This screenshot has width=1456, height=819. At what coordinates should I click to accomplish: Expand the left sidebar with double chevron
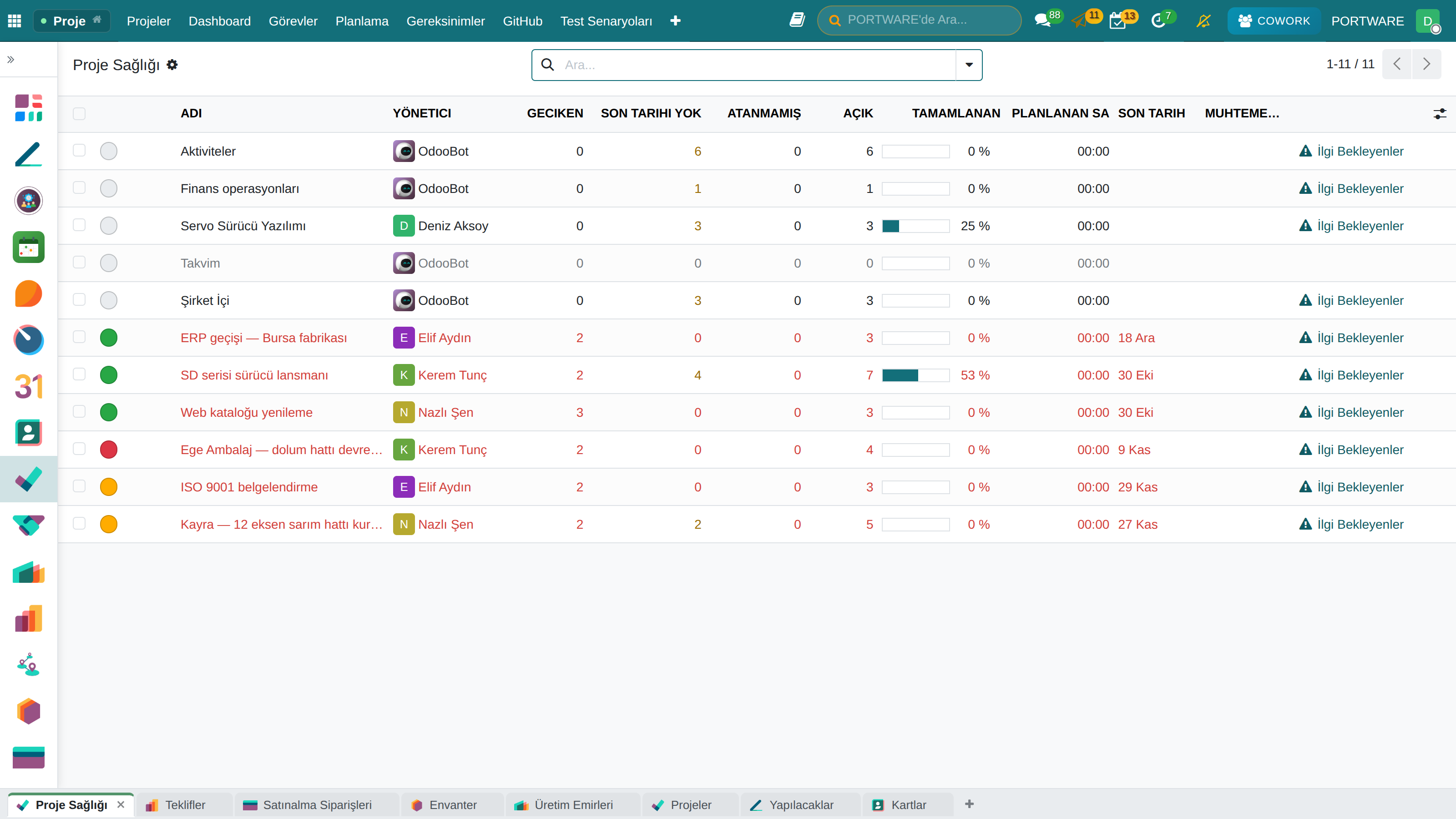[x=11, y=59]
